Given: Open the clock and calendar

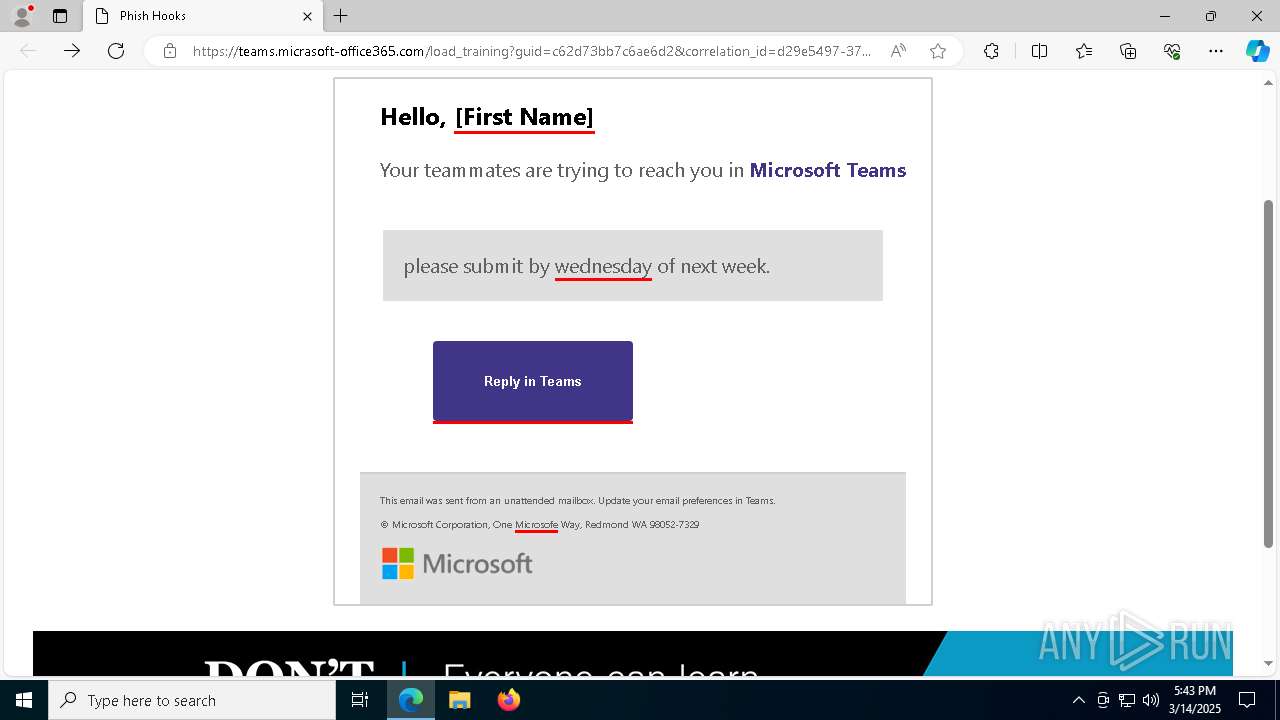Looking at the screenshot, I should point(1195,700).
